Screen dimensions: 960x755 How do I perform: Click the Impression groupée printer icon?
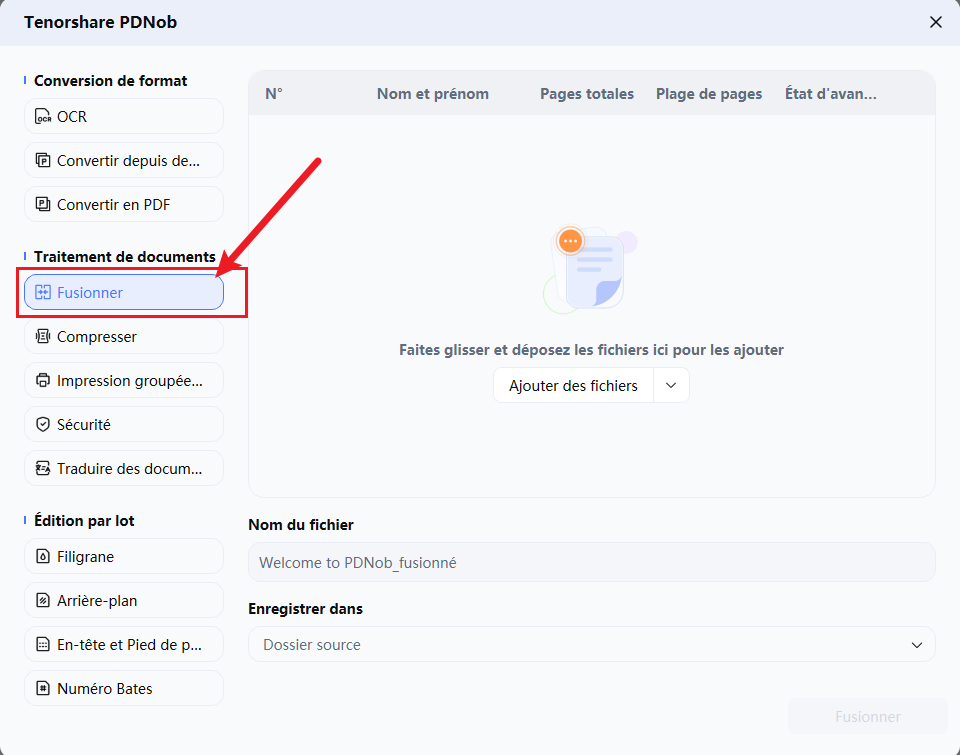pyautogui.click(x=43, y=381)
